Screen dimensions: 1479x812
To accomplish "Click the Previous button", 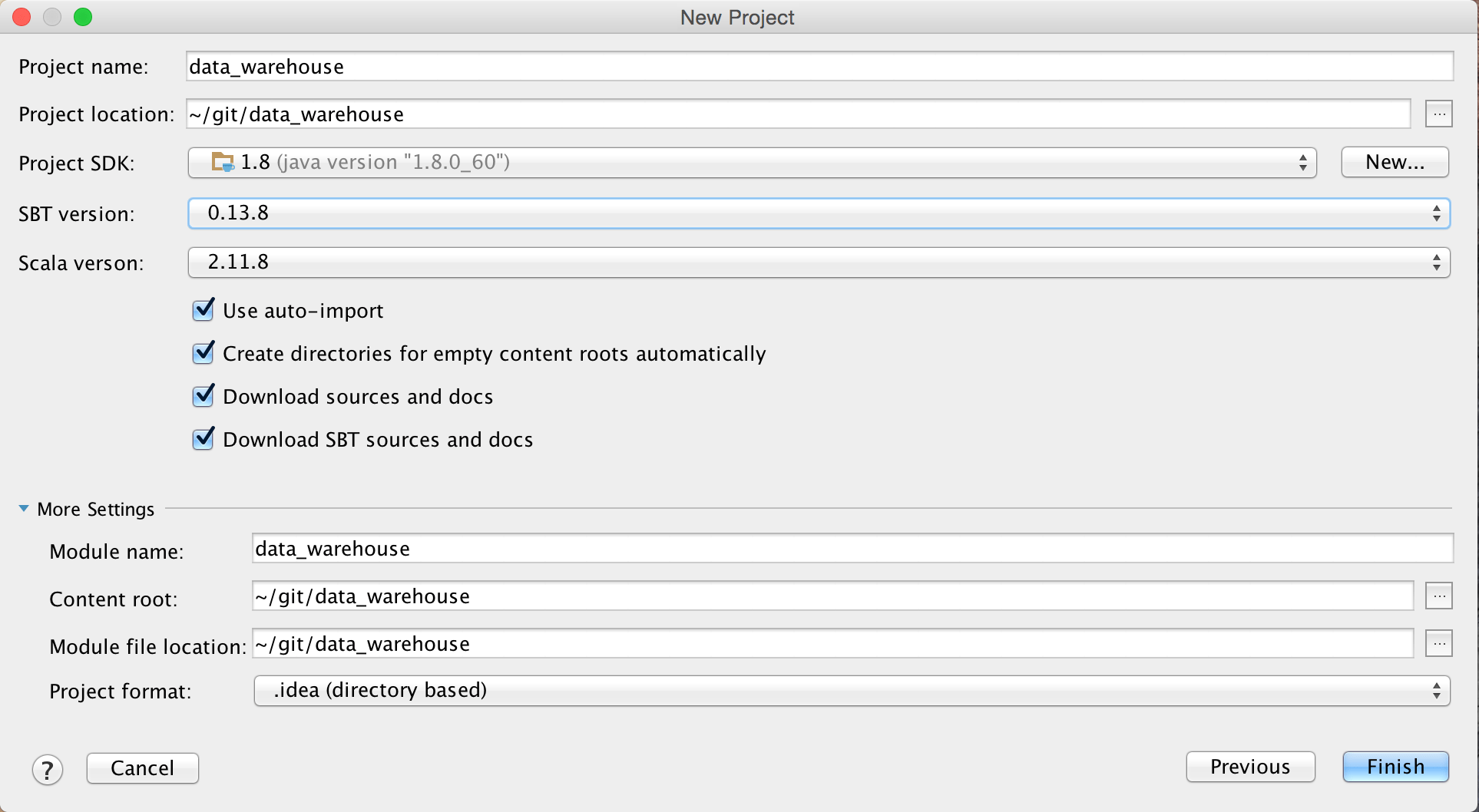I will (x=1250, y=767).
